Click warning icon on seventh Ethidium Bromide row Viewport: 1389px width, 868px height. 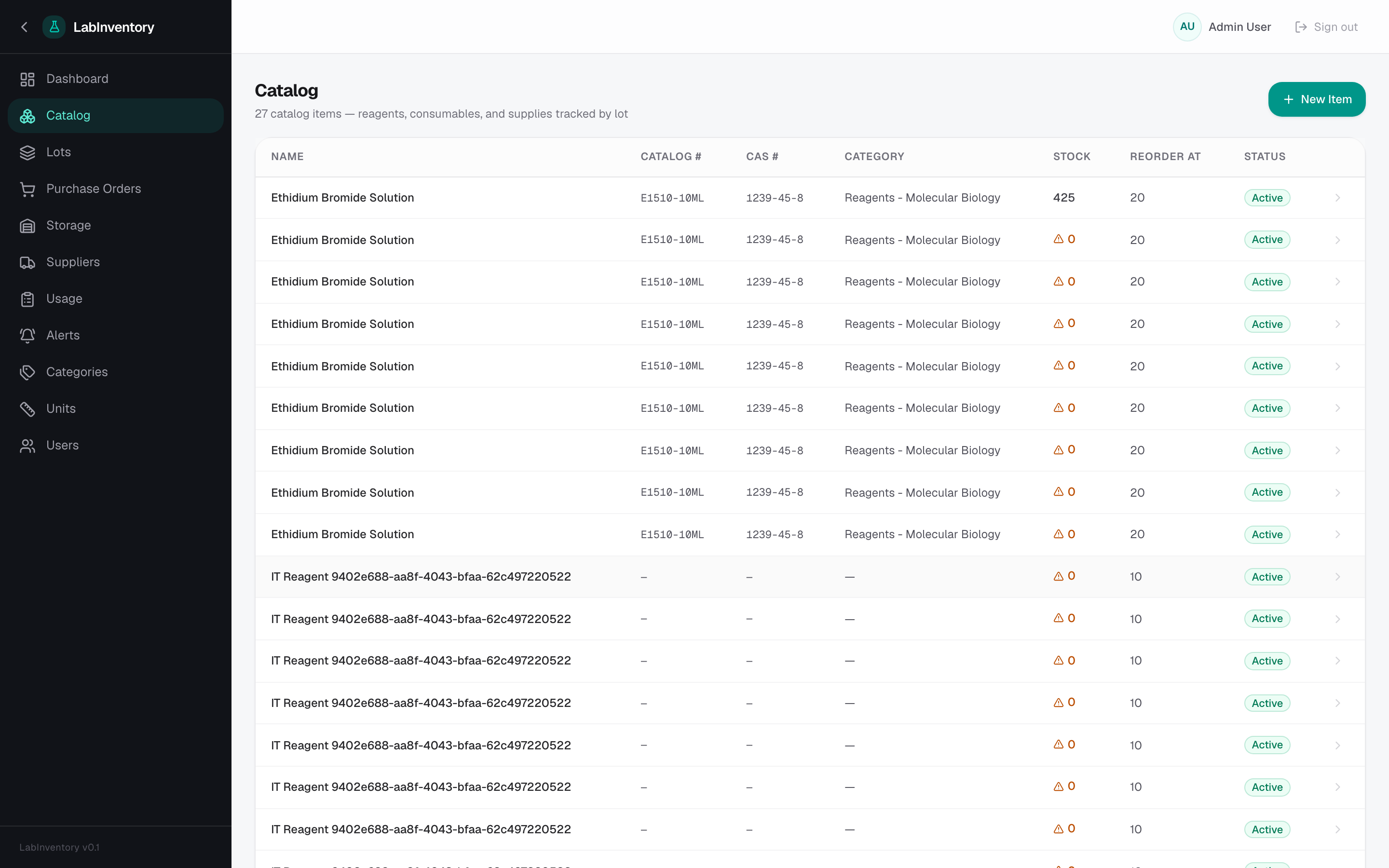(x=1059, y=450)
